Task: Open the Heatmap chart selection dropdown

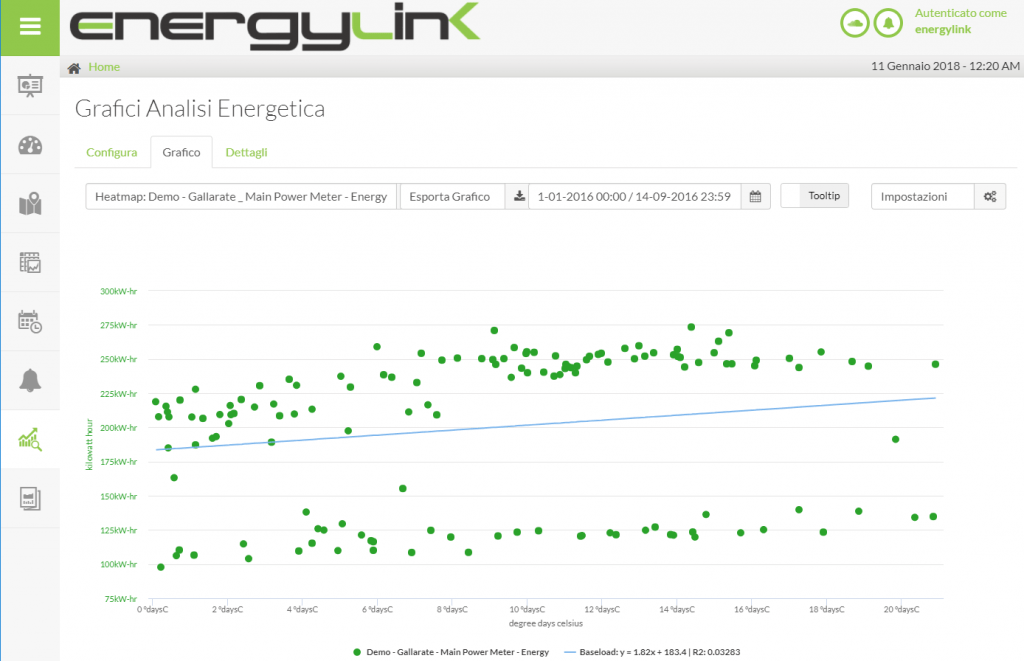Action: tap(239, 196)
